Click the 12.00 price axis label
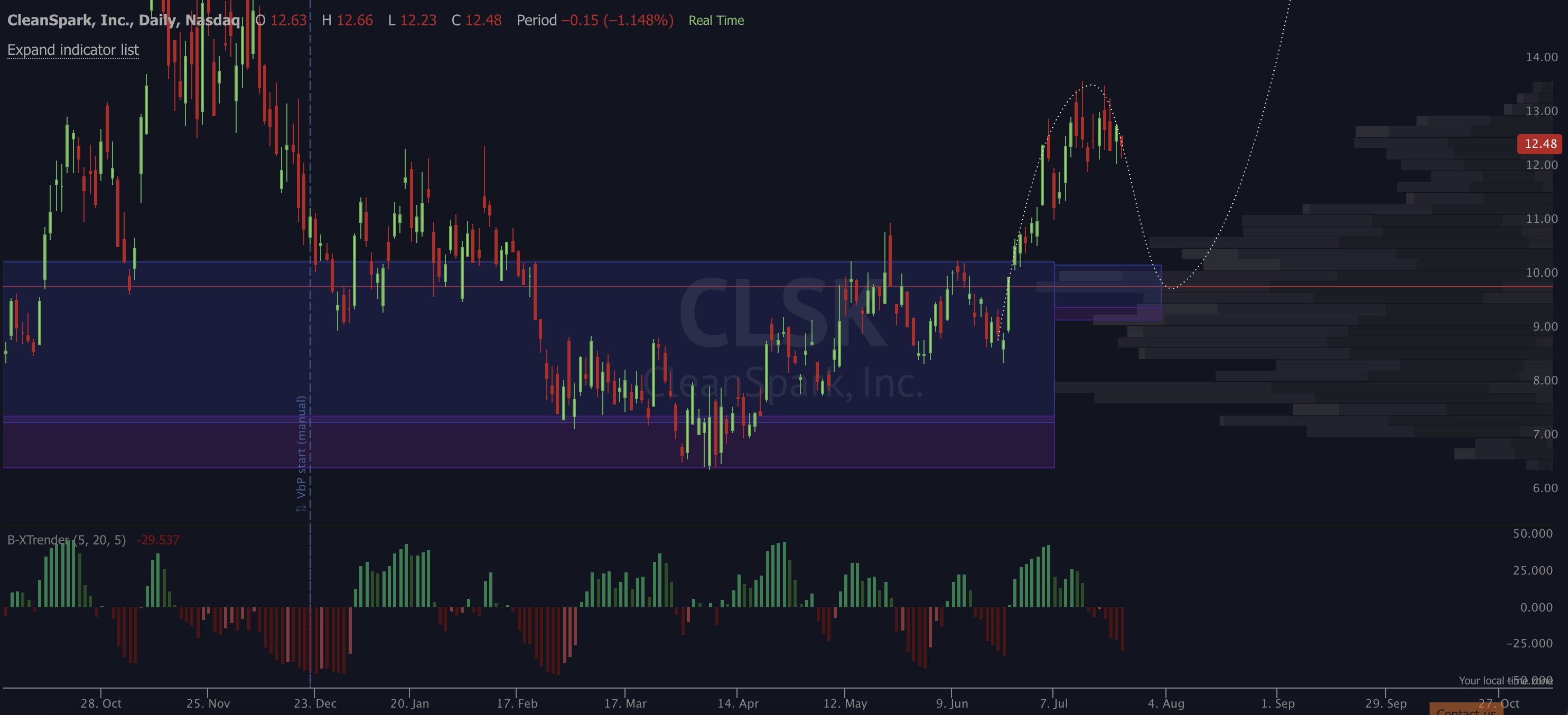 tap(1541, 165)
